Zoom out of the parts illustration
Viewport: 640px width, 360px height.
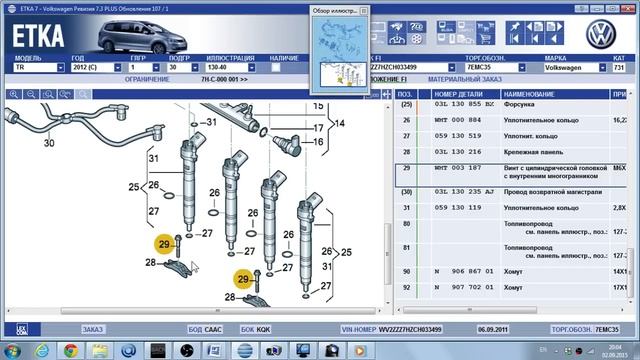tap(31, 95)
